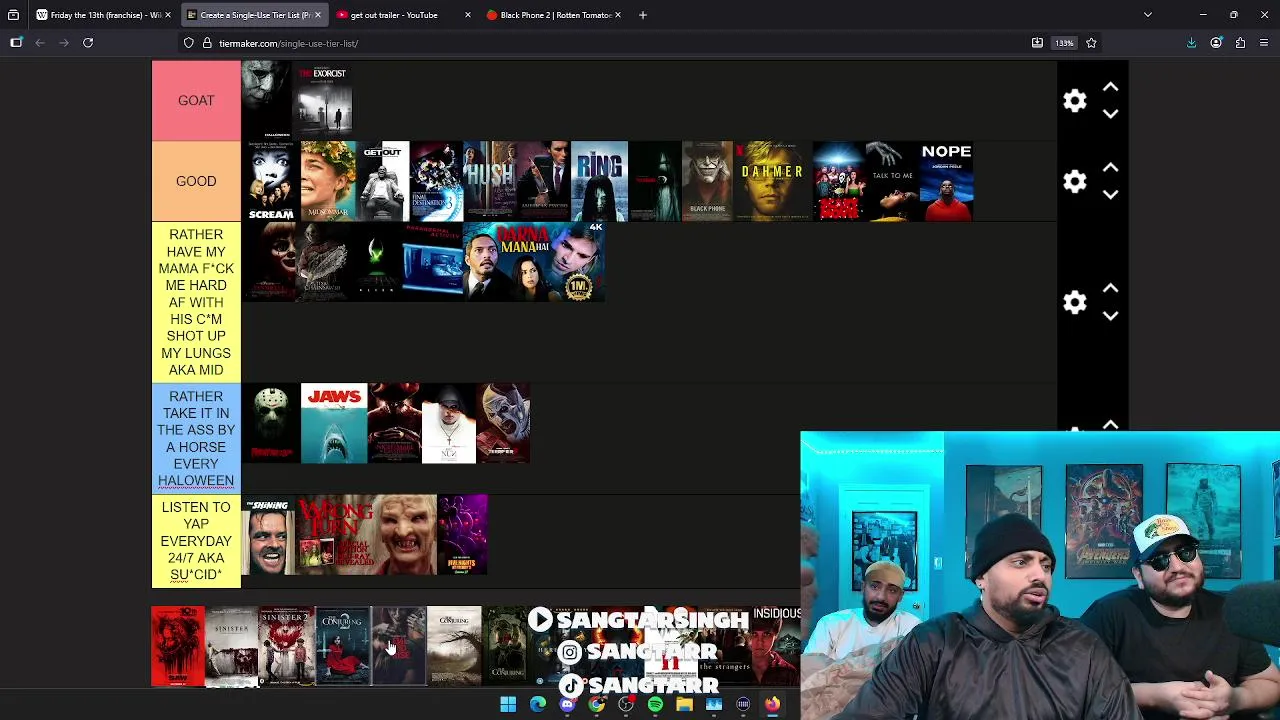The image size is (1280, 720).
Task: Launch Spotify from the taskbar
Action: tap(655, 704)
